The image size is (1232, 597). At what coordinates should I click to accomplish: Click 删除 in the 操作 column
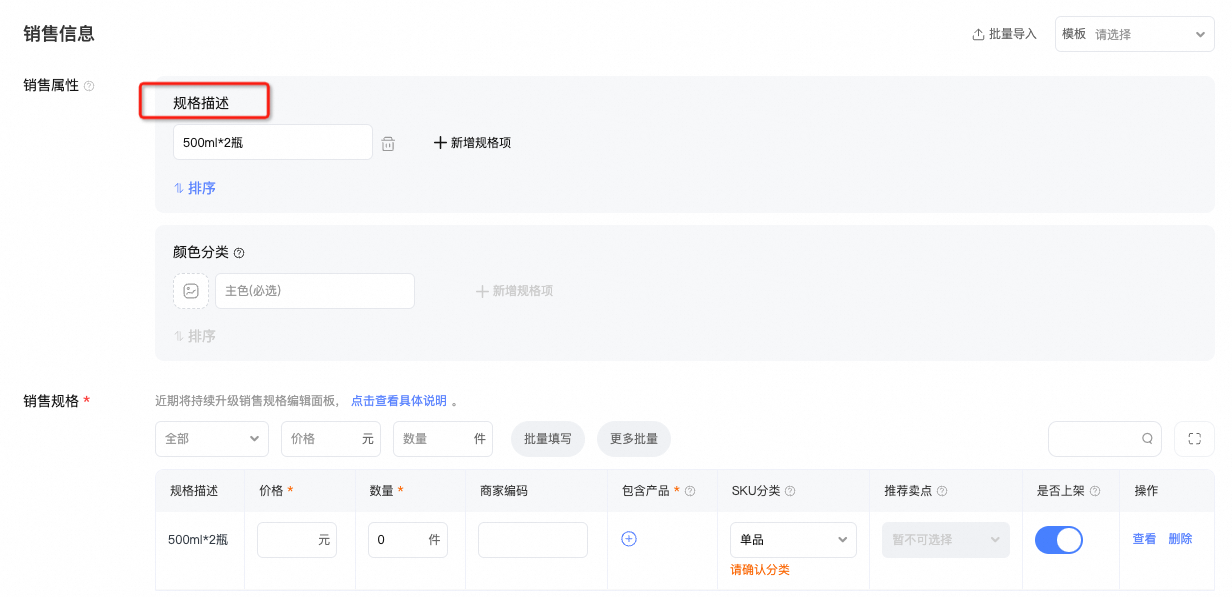[1180, 539]
